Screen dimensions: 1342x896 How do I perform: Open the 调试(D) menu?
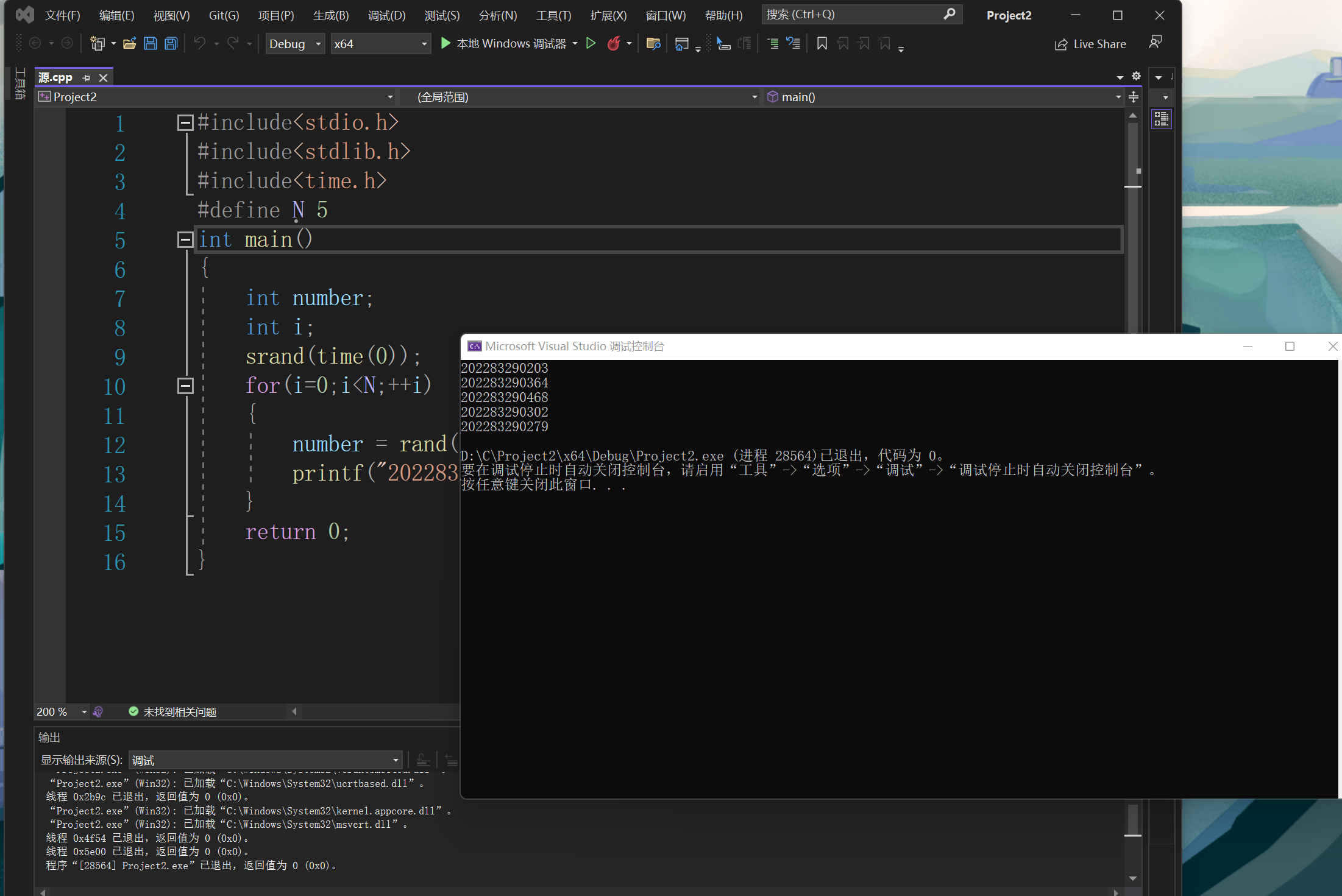(386, 15)
